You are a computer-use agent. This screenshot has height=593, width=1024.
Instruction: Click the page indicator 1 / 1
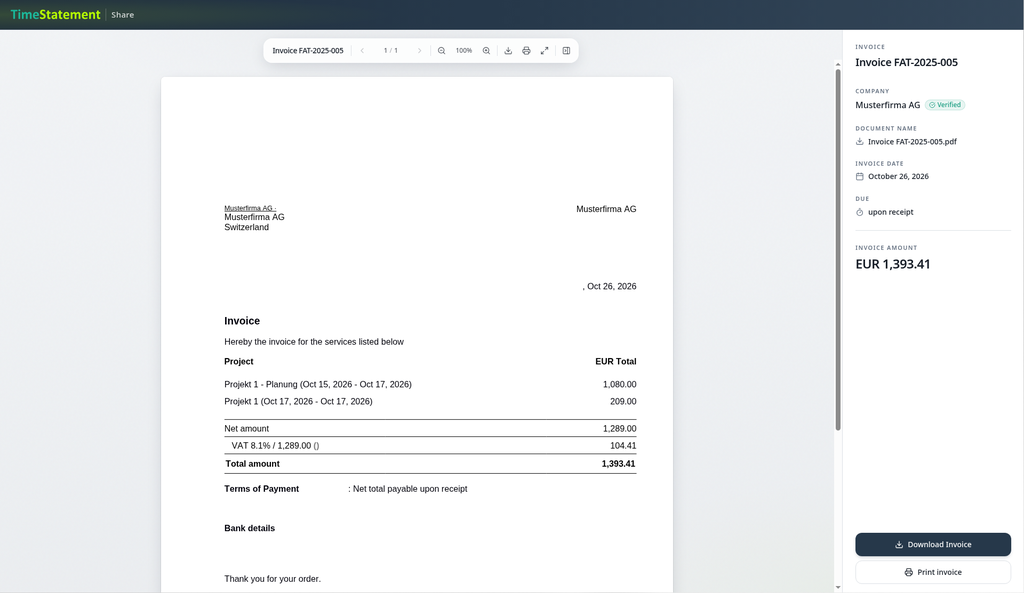391,50
